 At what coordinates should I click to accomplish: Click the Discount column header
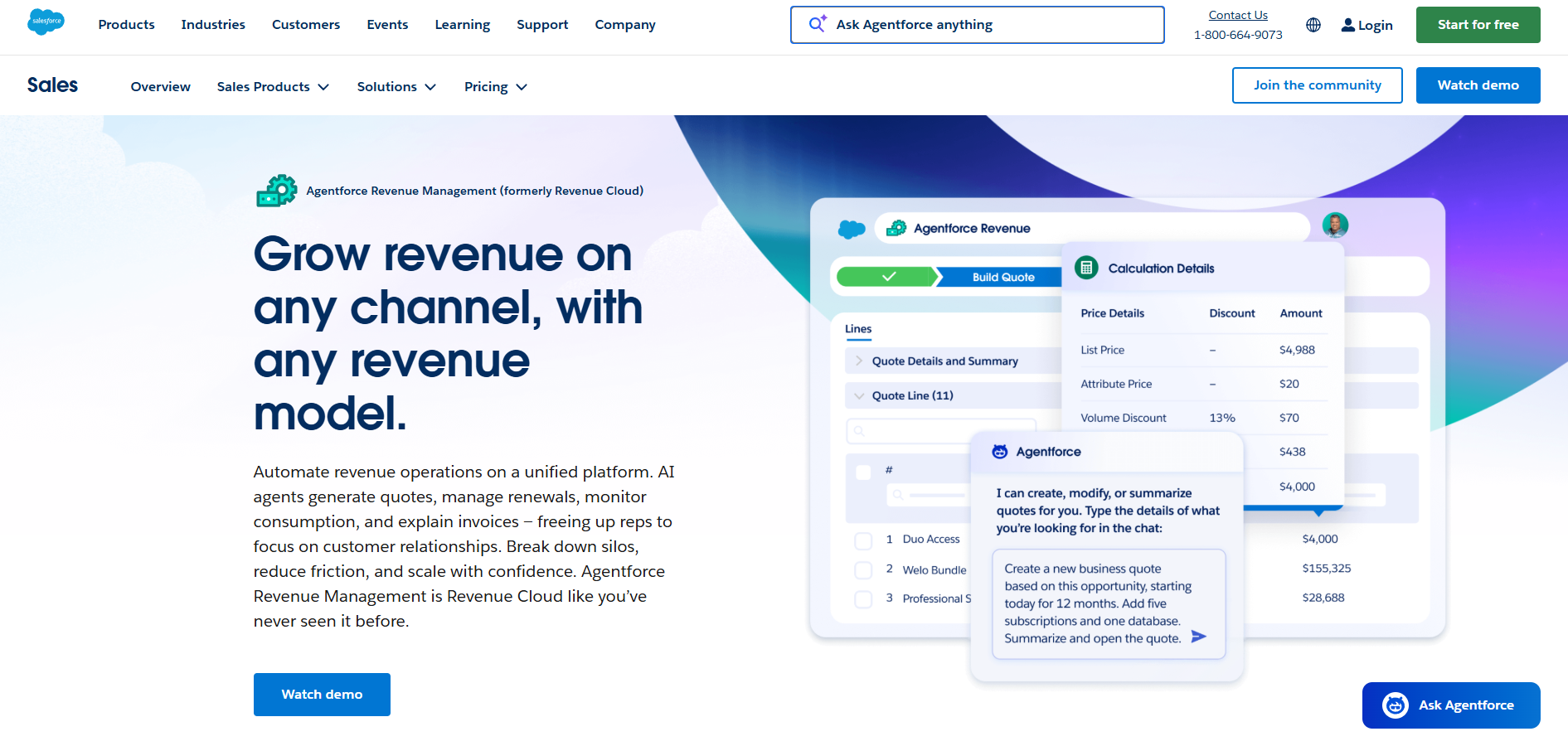coord(1232,313)
